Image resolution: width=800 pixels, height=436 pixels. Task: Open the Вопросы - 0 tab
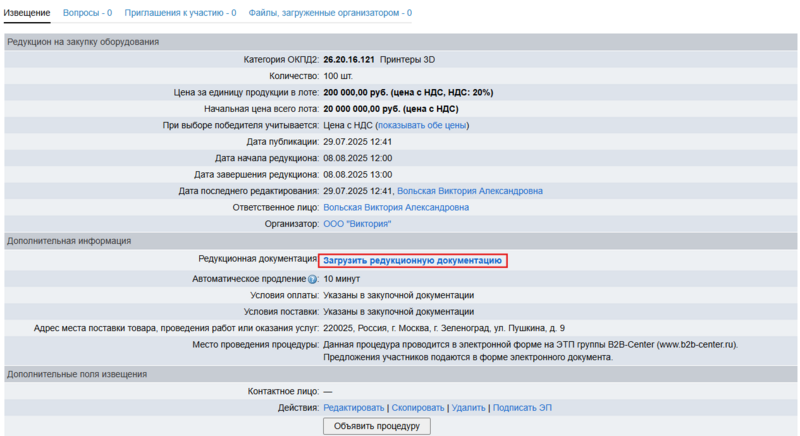click(87, 13)
